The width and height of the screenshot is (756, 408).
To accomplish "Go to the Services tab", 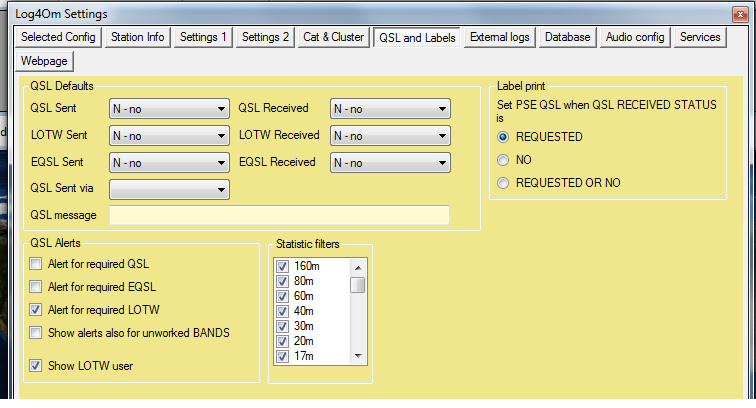I will tap(700, 37).
